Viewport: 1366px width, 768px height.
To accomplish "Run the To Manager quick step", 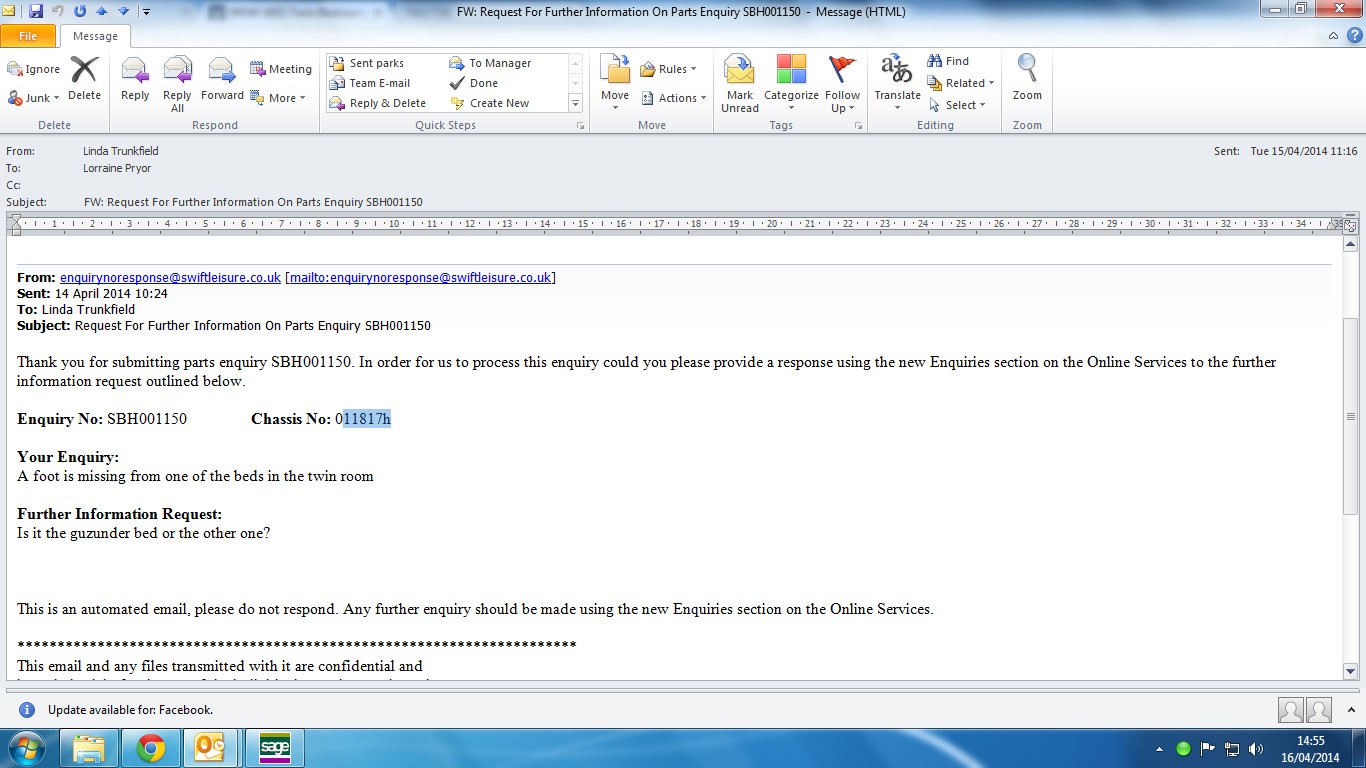I will pyautogui.click(x=490, y=63).
